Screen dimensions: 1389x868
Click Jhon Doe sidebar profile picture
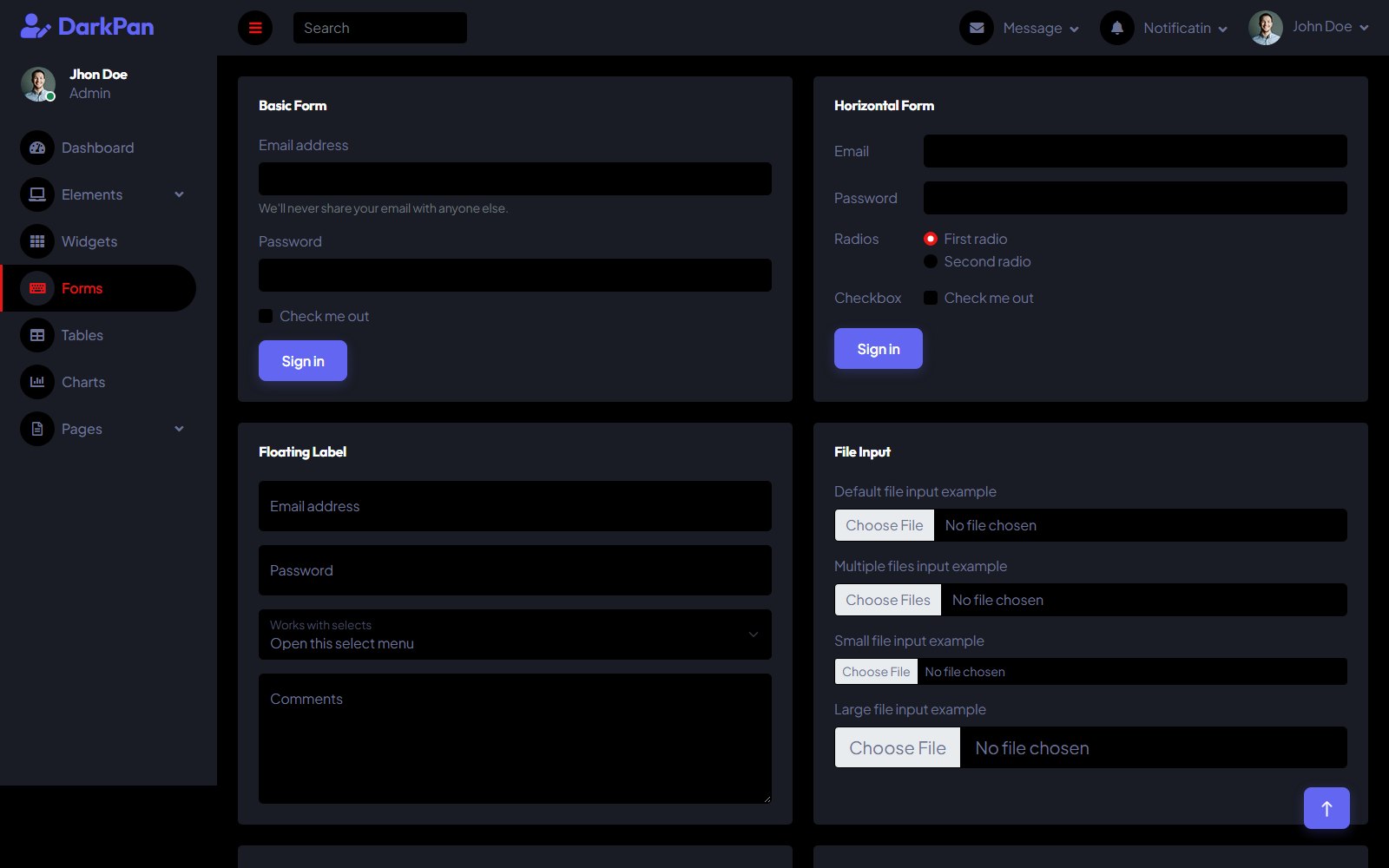(x=38, y=84)
